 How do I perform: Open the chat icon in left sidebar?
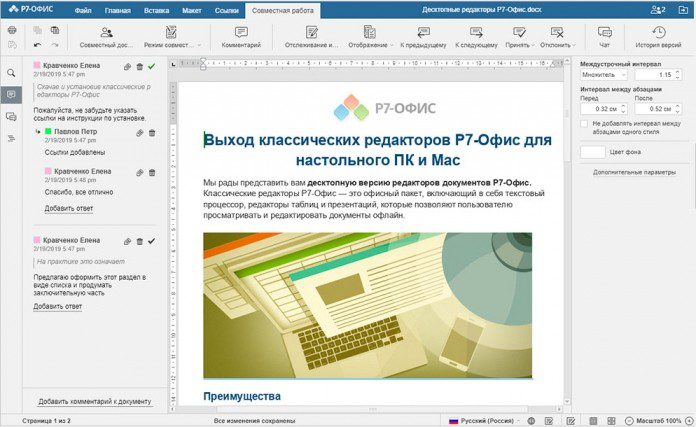[x=12, y=117]
